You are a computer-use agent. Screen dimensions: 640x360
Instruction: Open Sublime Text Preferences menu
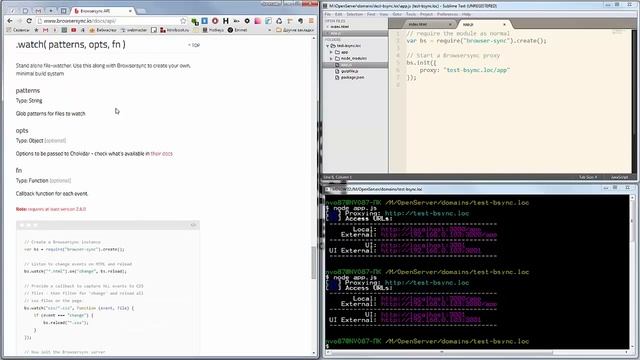[x=447, y=14]
